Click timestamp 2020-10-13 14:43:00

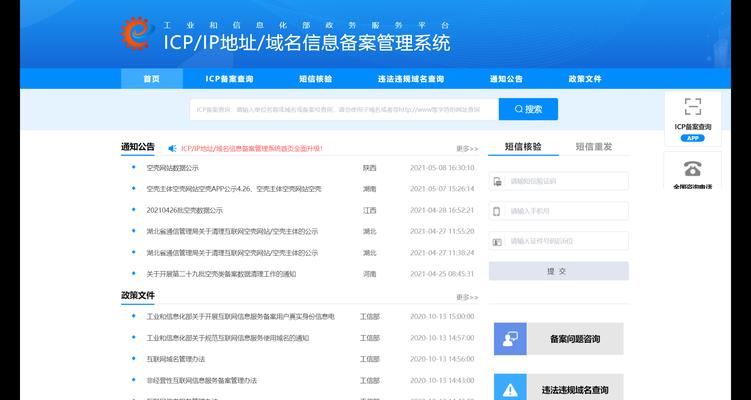[442, 380]
